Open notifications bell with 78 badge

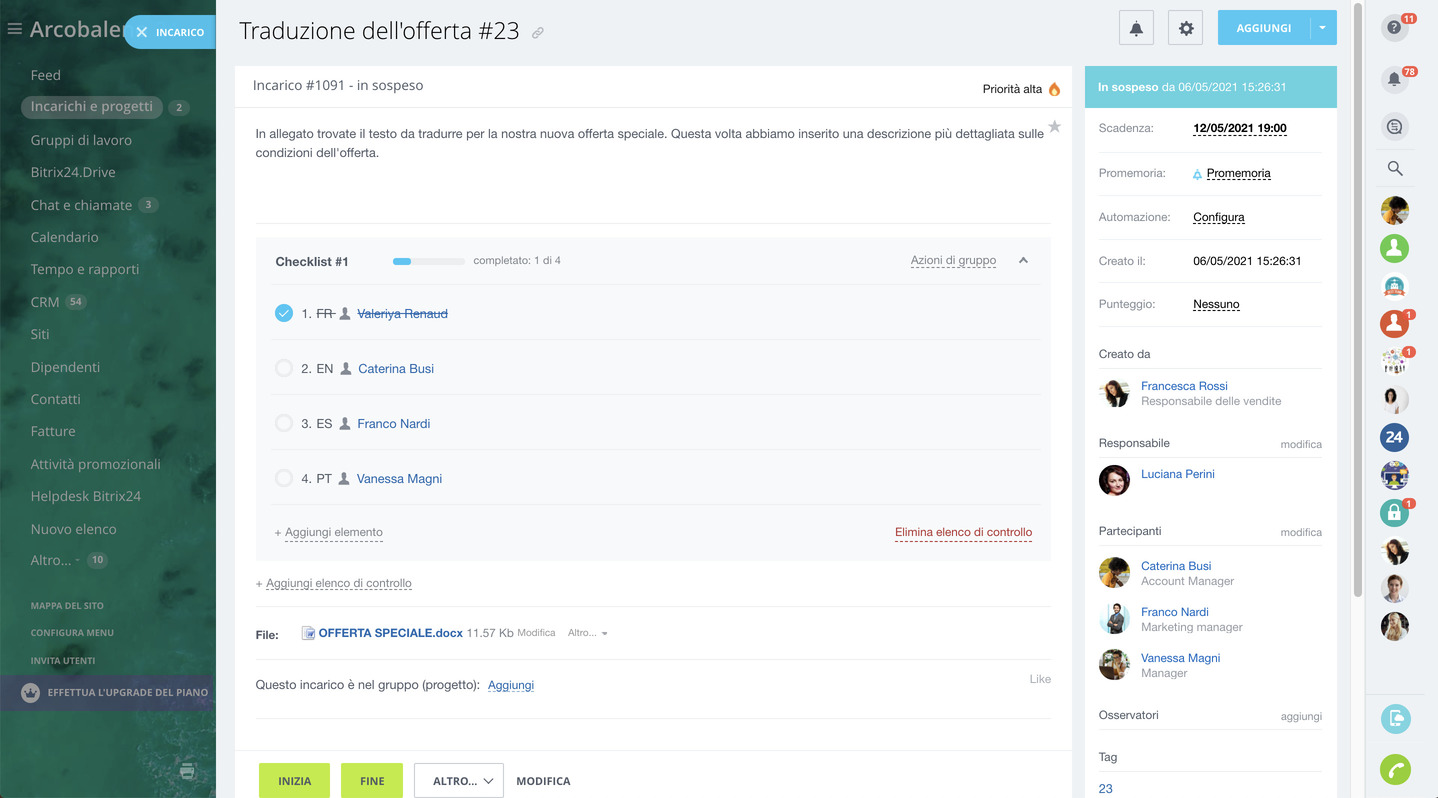[x=1394, y=80]
